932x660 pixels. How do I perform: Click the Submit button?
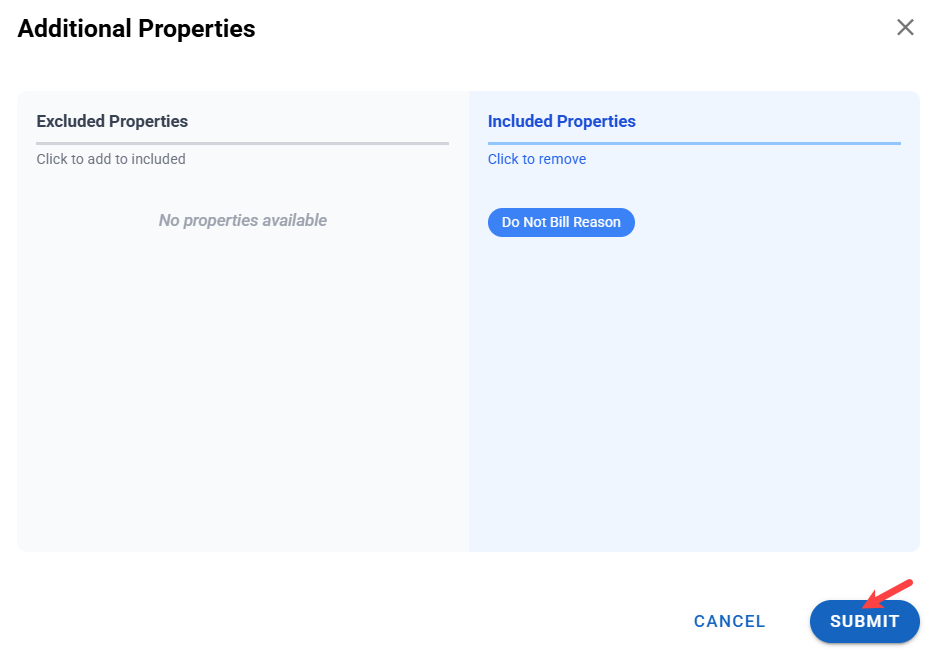(864, 621)
